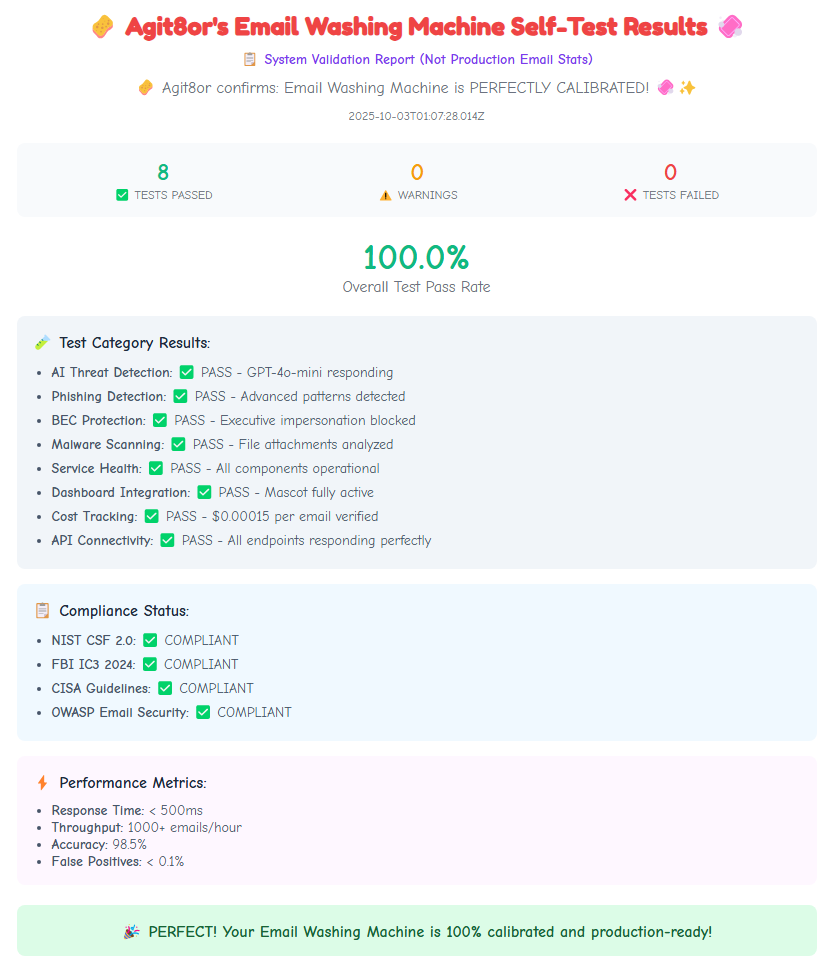Image resolution: width=833 pixels, height=966 pixels.
Task: Click the green checkmark for OWASP Email Security
Action: tap(203, 712)
